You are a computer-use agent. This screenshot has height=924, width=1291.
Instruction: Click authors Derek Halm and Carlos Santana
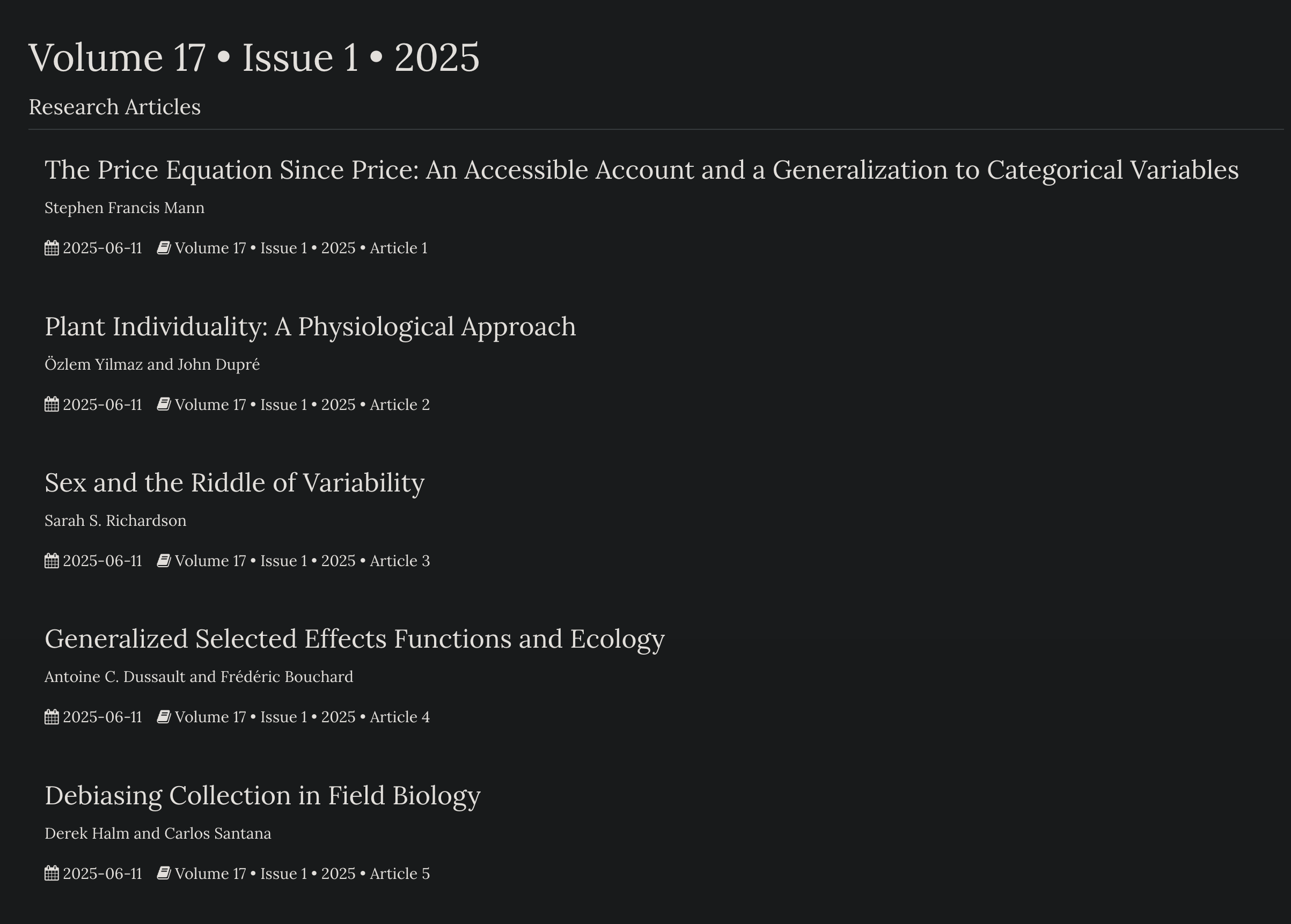click(x=158, y=833)
